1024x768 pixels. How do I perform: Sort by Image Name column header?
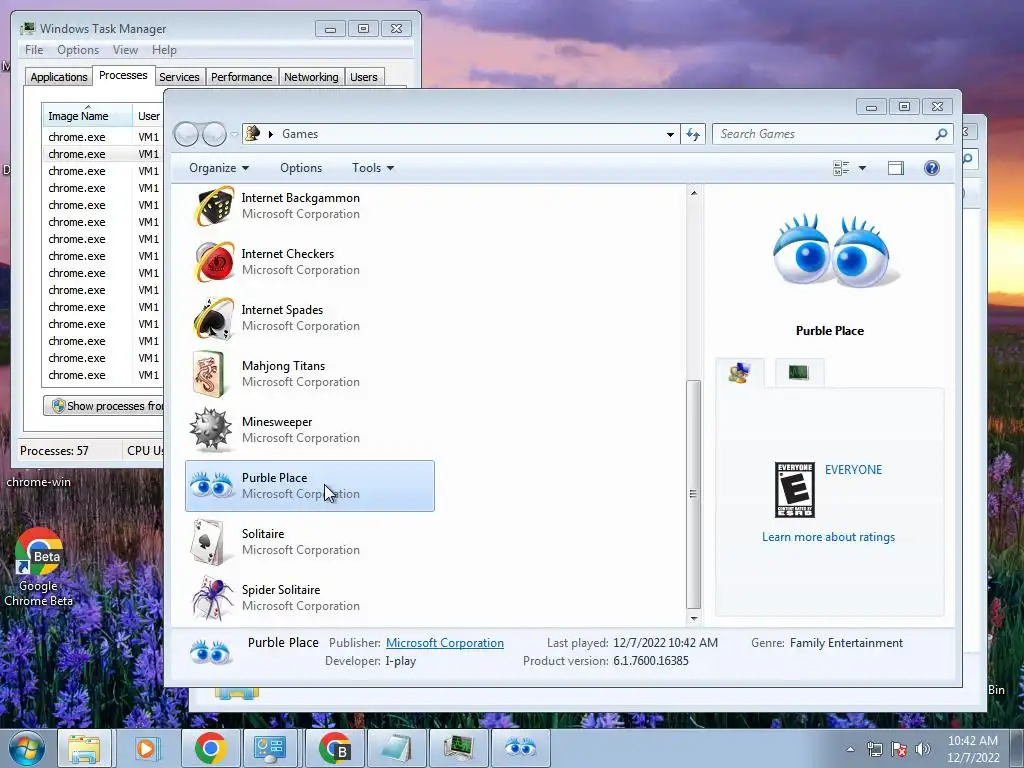87,116
